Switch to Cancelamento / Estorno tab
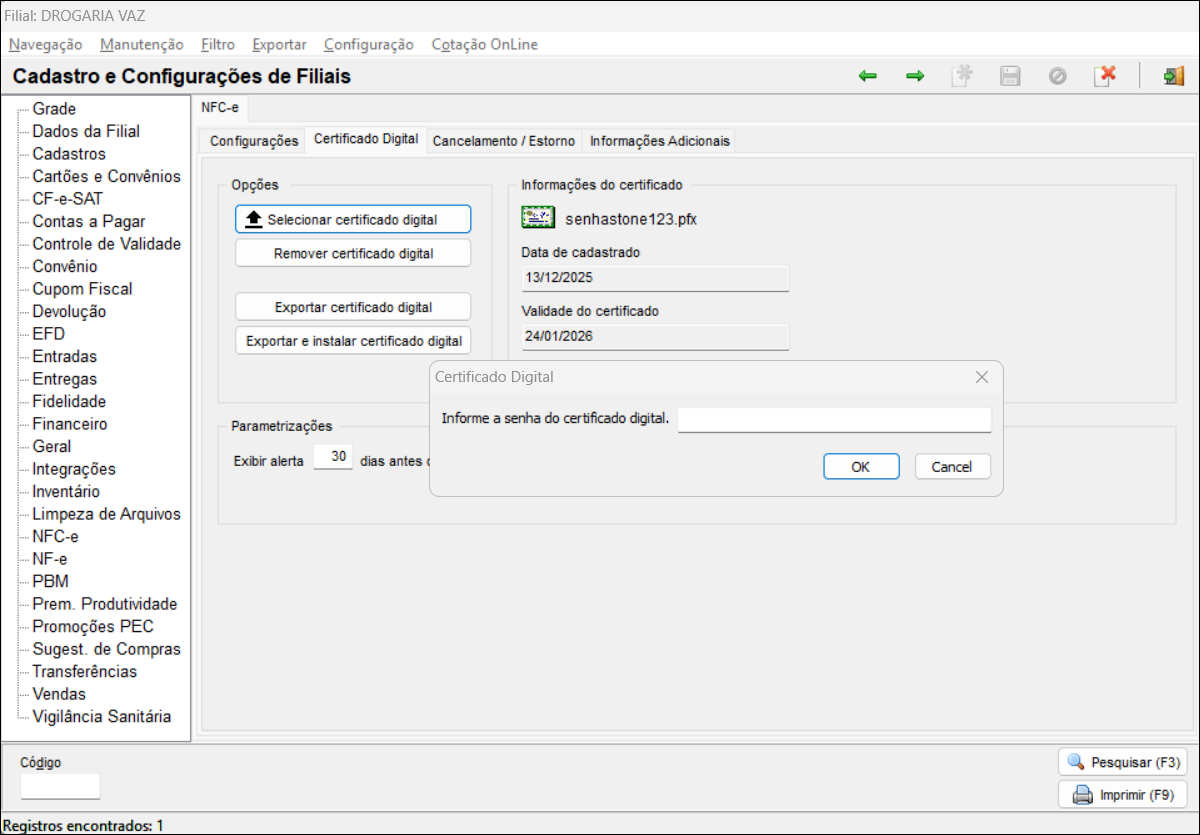The height and width of the screenshot is (835, 1200). point(504,141)
